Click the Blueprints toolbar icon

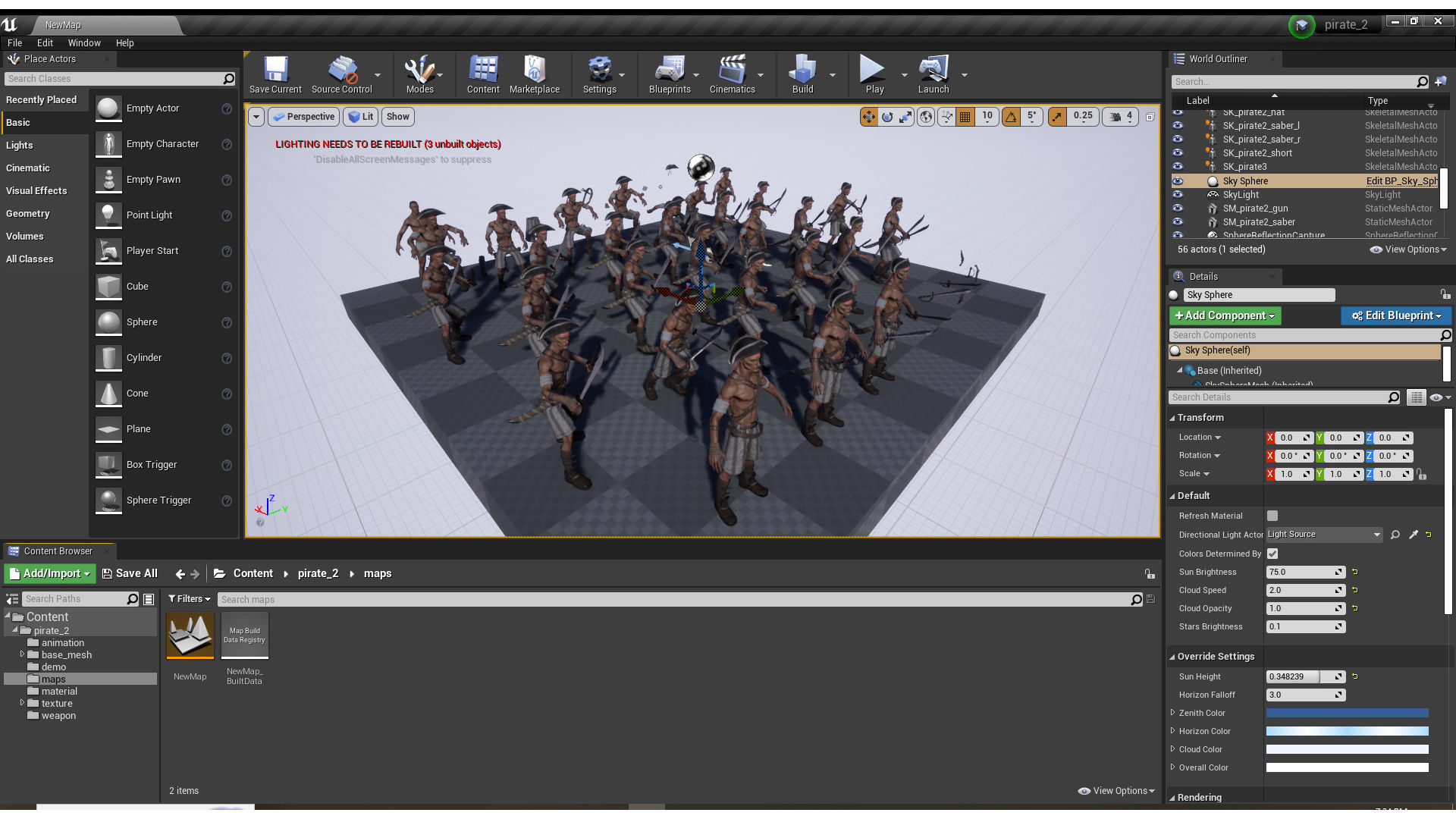coord(669,70)
